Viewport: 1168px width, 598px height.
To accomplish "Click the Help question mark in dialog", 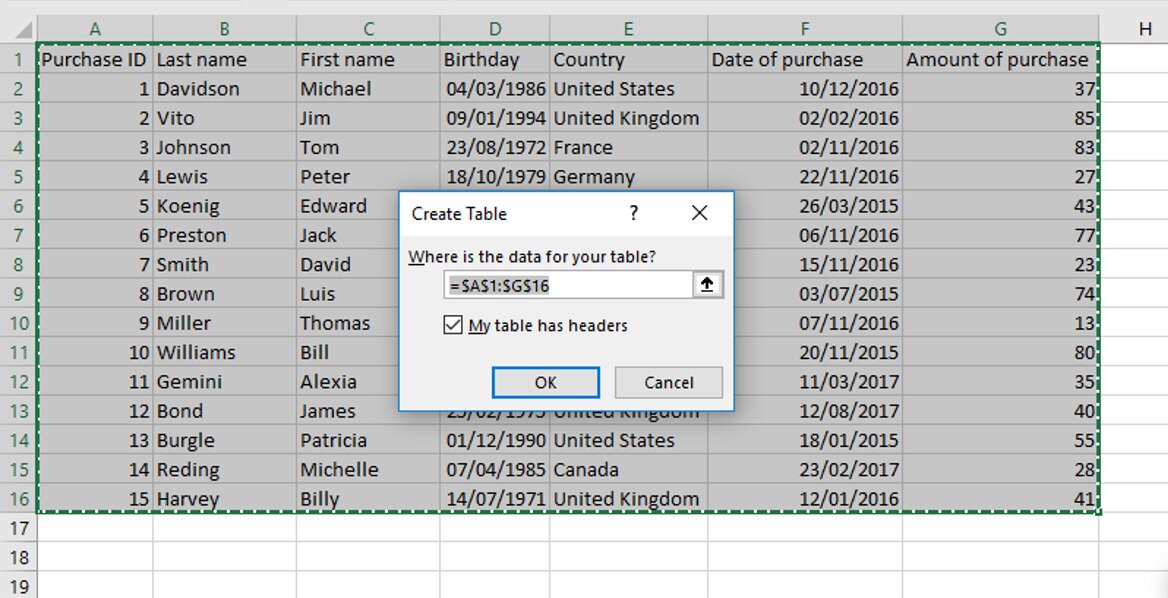I will [633, 213].
